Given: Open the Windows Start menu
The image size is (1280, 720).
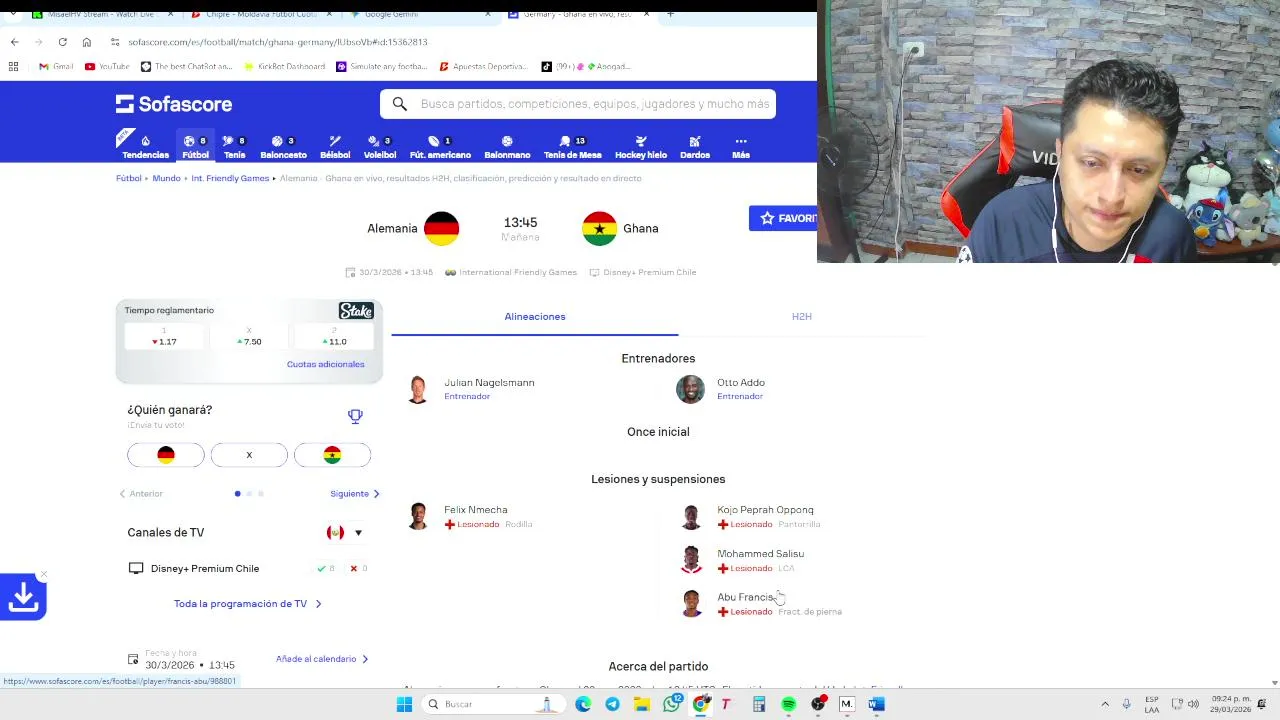Looking at the screenshot, I should coord(404,704).
